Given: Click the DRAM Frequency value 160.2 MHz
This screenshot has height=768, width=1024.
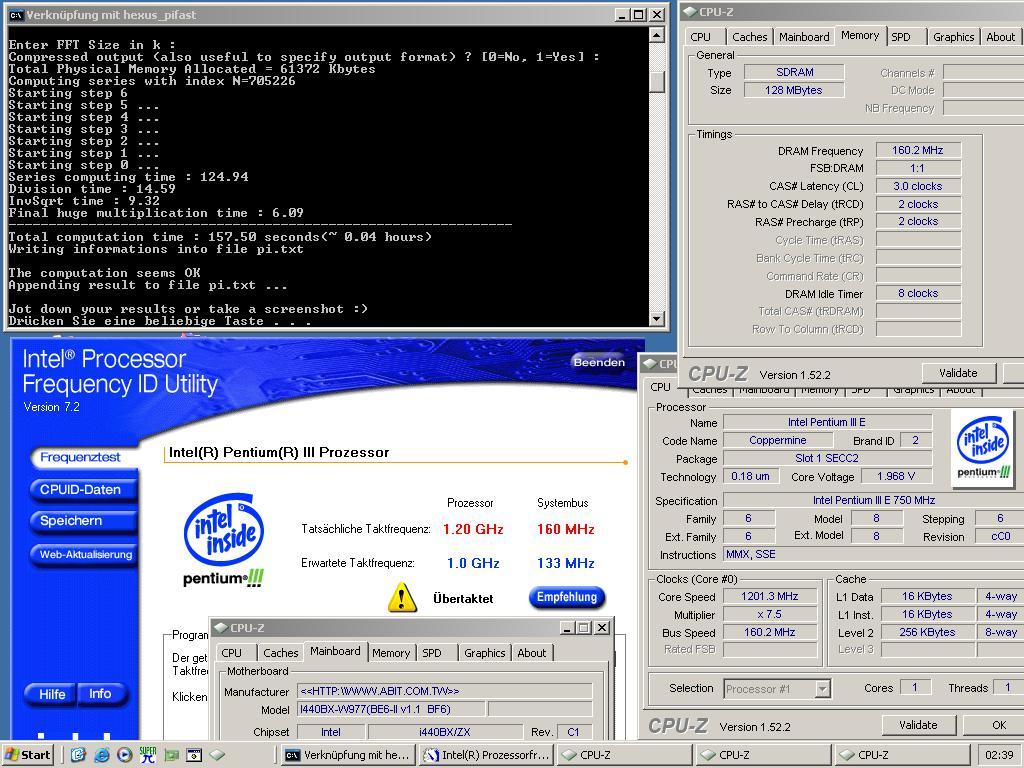Looking at the screenshot, I should pyautogui.click(x=918, y=150).
